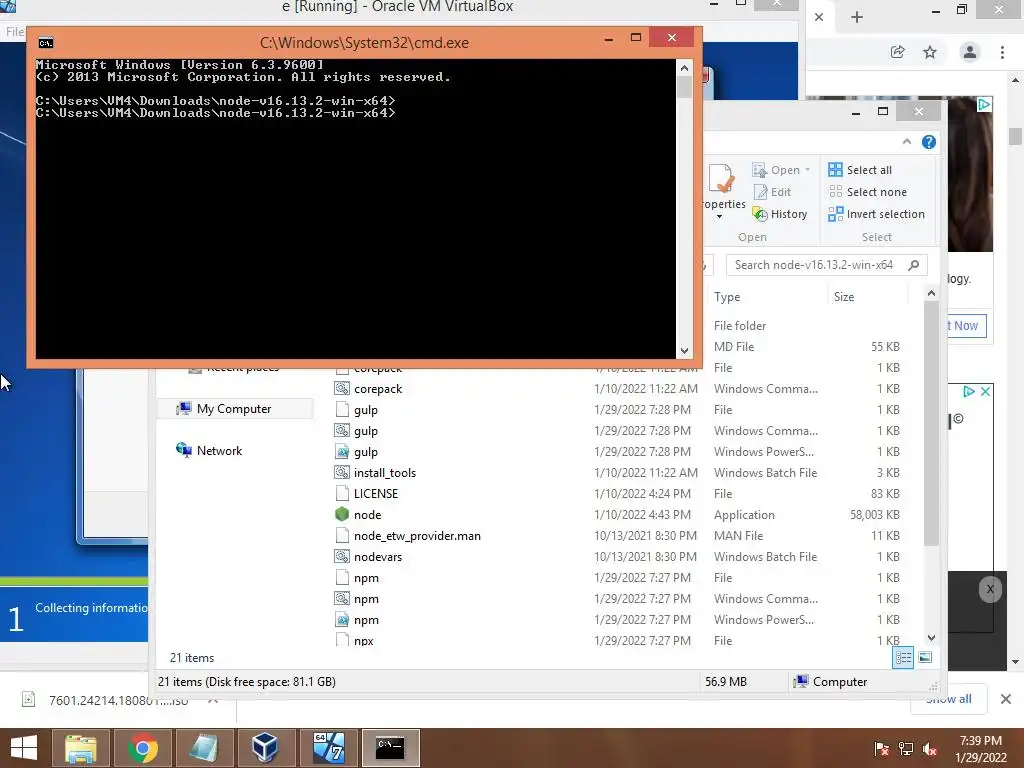Viewport: 1024px width, 768px height.
Task: Select the gulp Windows PowerShell file
Action: (x=366, y=452)
